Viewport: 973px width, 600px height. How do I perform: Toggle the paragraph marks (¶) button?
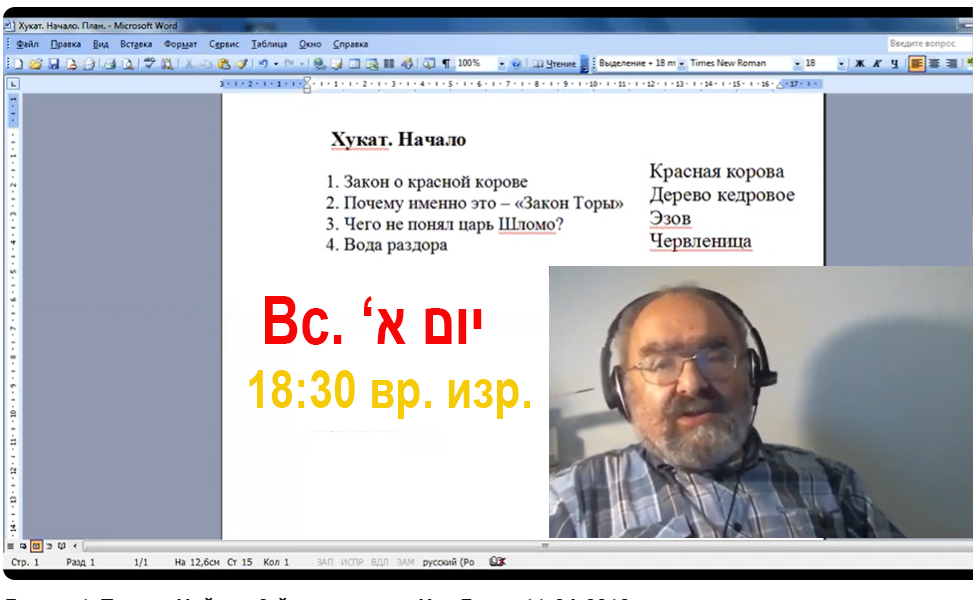tap(446, 63)
